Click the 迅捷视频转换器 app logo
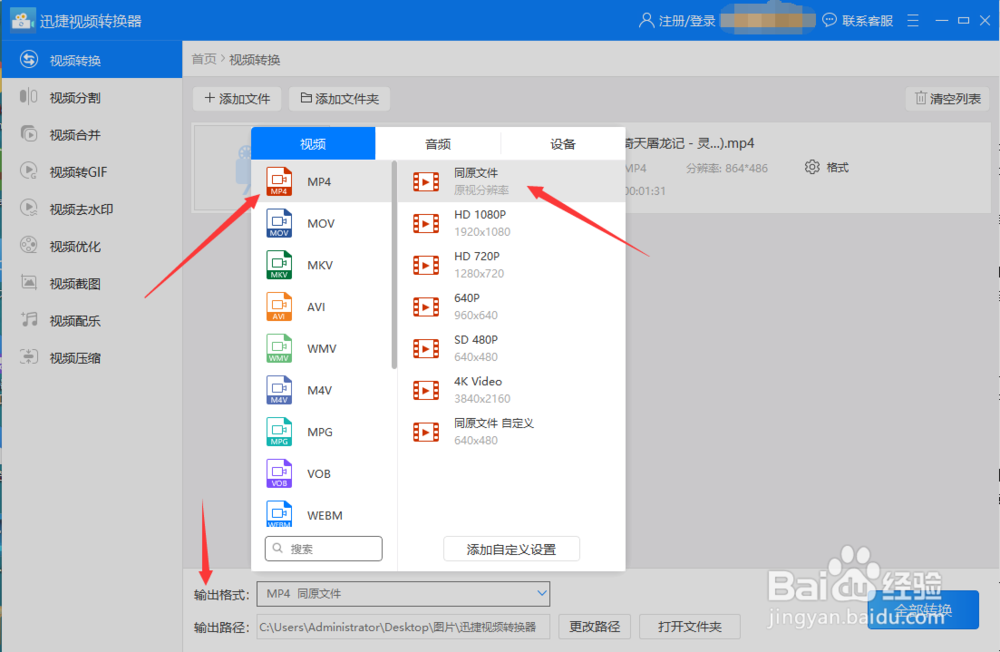1000x652 pixels. [22, 20]
